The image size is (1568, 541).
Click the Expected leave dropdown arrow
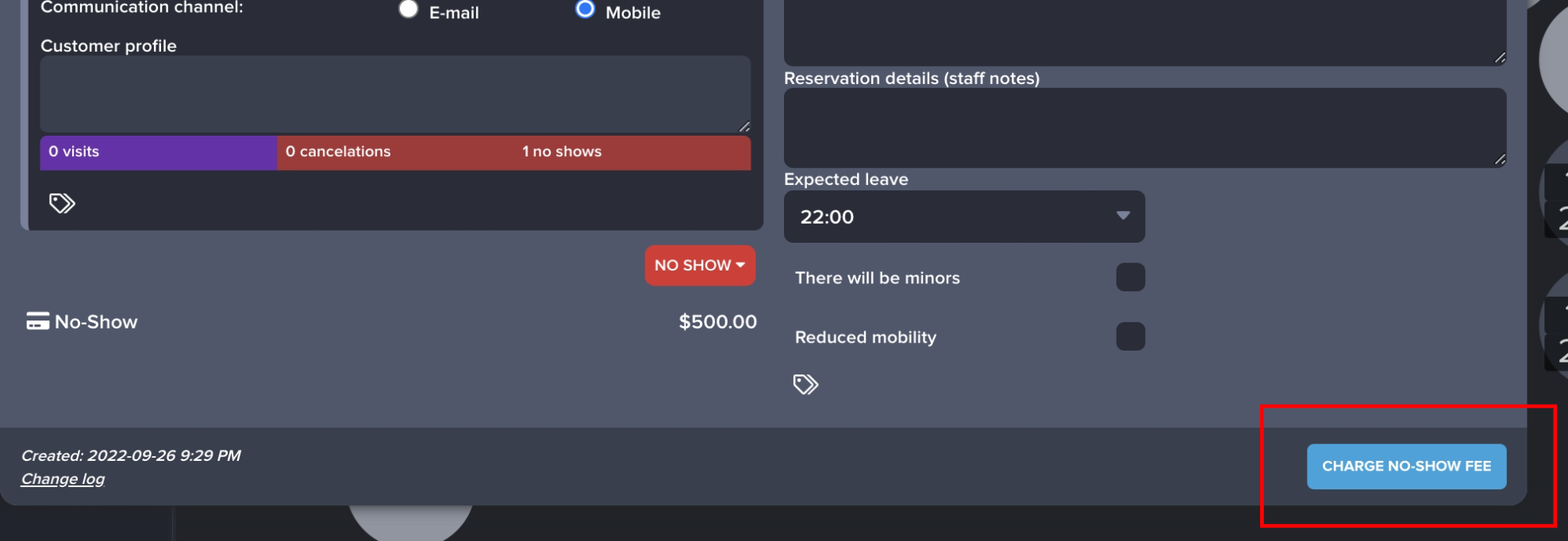(x=1123, y=216)
